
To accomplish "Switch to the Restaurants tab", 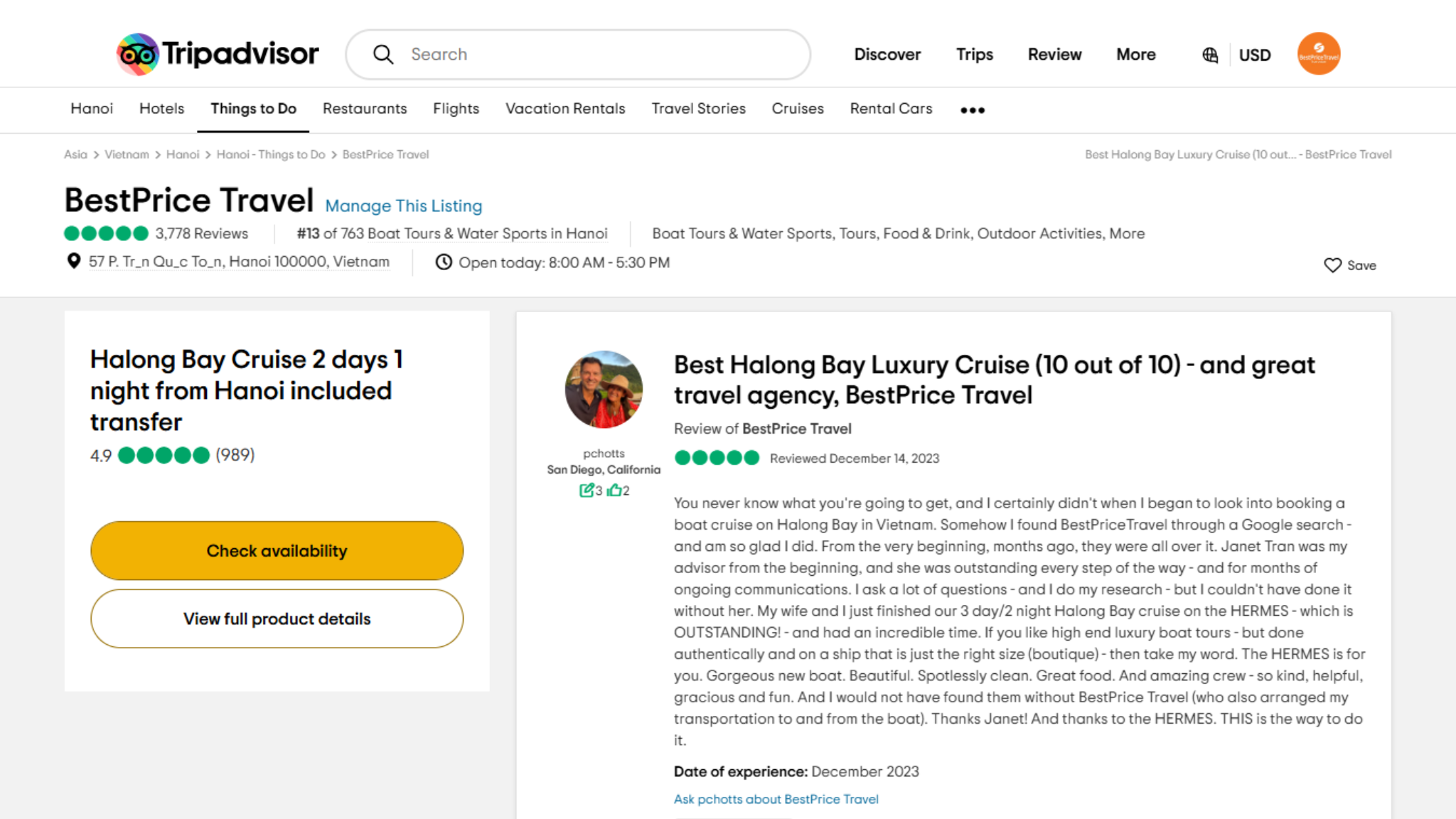I will click(365, 109).
